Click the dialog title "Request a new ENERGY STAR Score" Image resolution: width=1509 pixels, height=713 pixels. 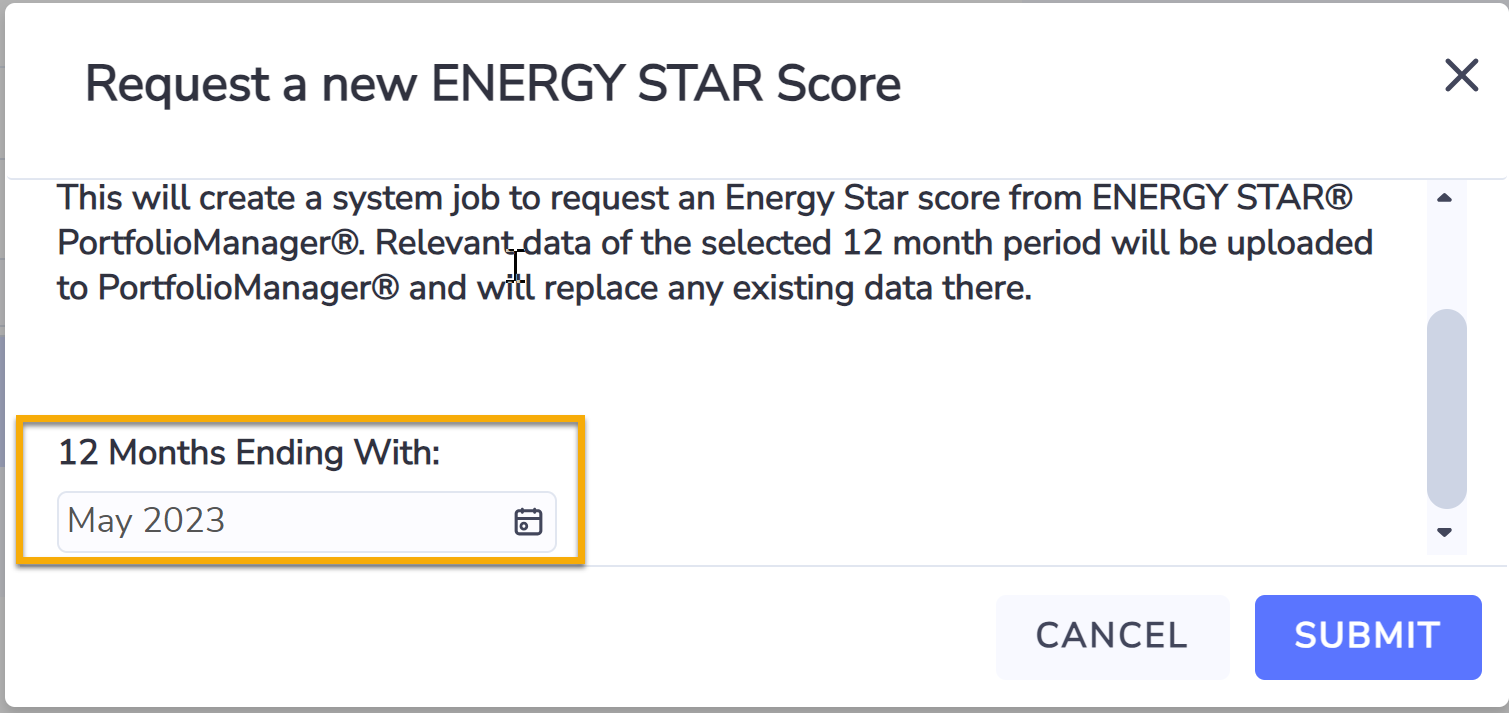493,84
